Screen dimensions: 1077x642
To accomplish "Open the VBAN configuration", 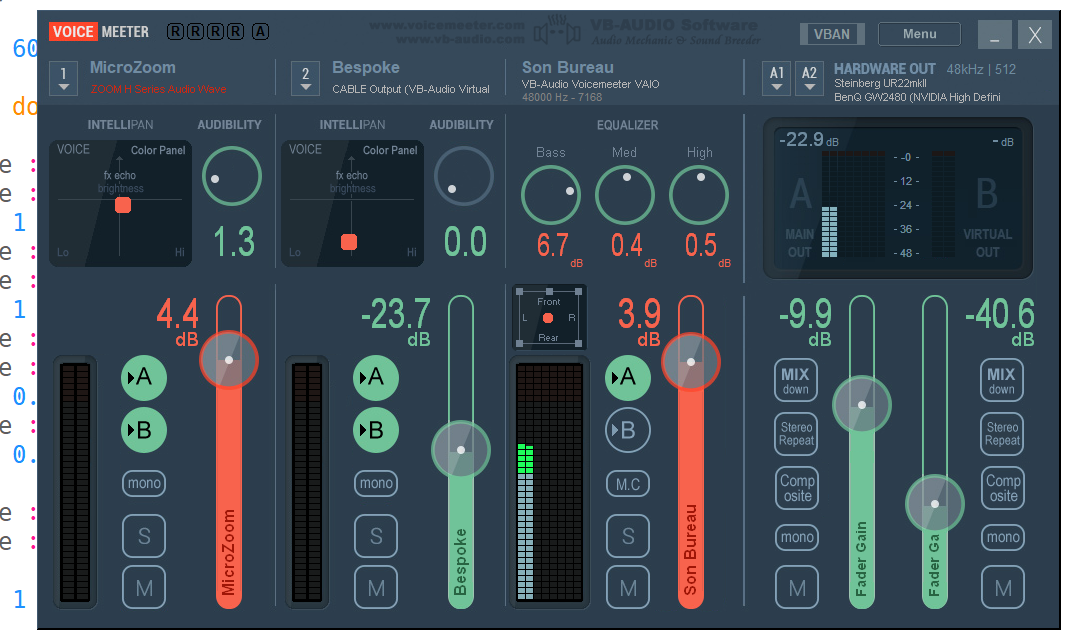I will 832,34.
